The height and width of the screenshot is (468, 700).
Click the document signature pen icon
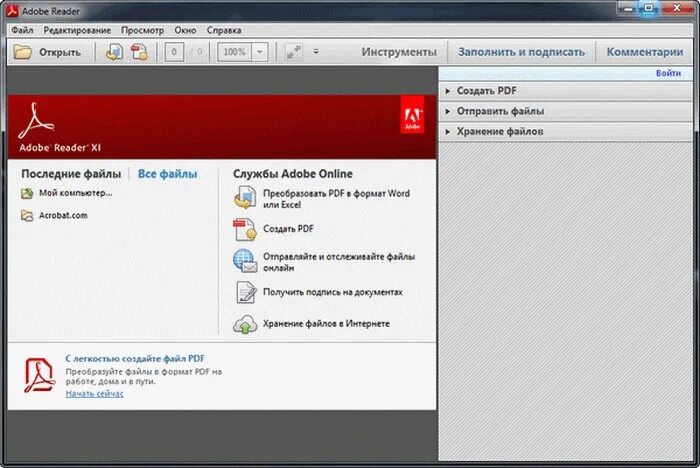(246, 292)
